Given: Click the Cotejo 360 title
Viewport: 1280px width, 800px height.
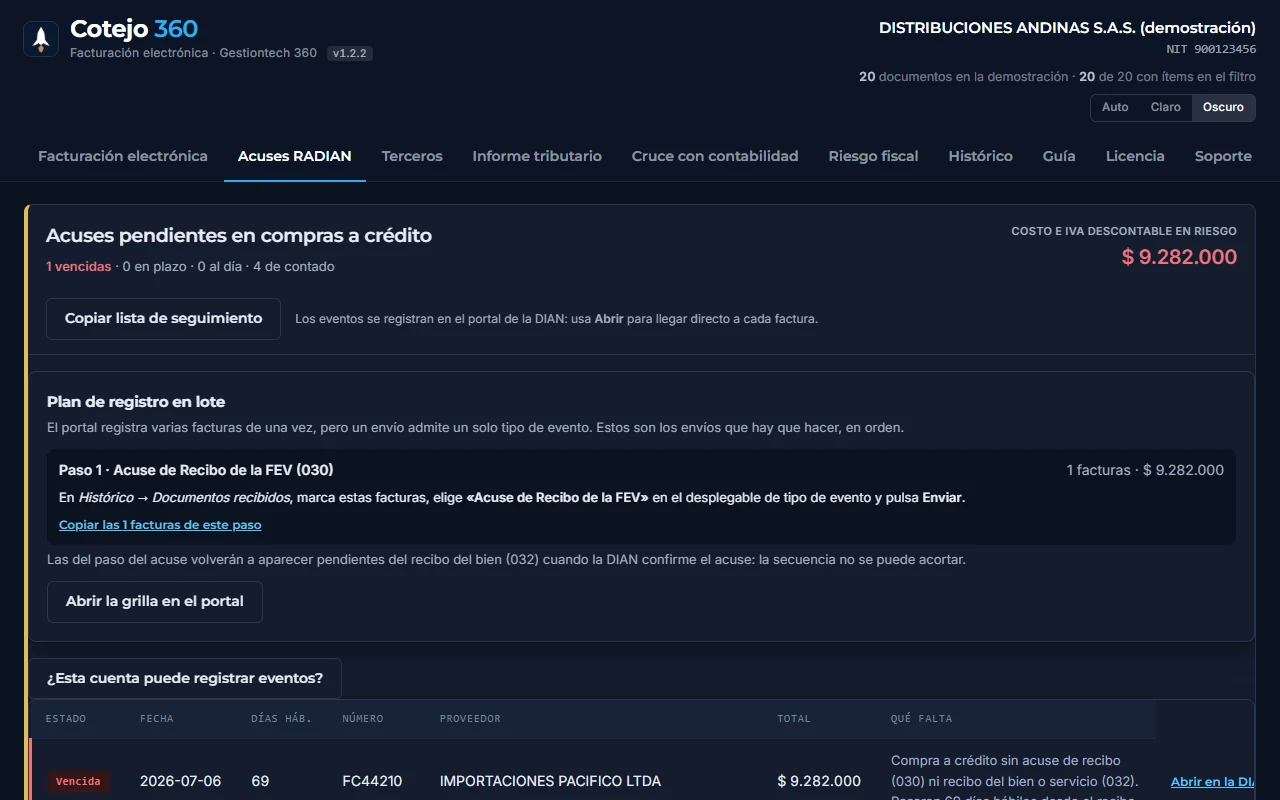Looking at the screenshot, I should (134, 29).
